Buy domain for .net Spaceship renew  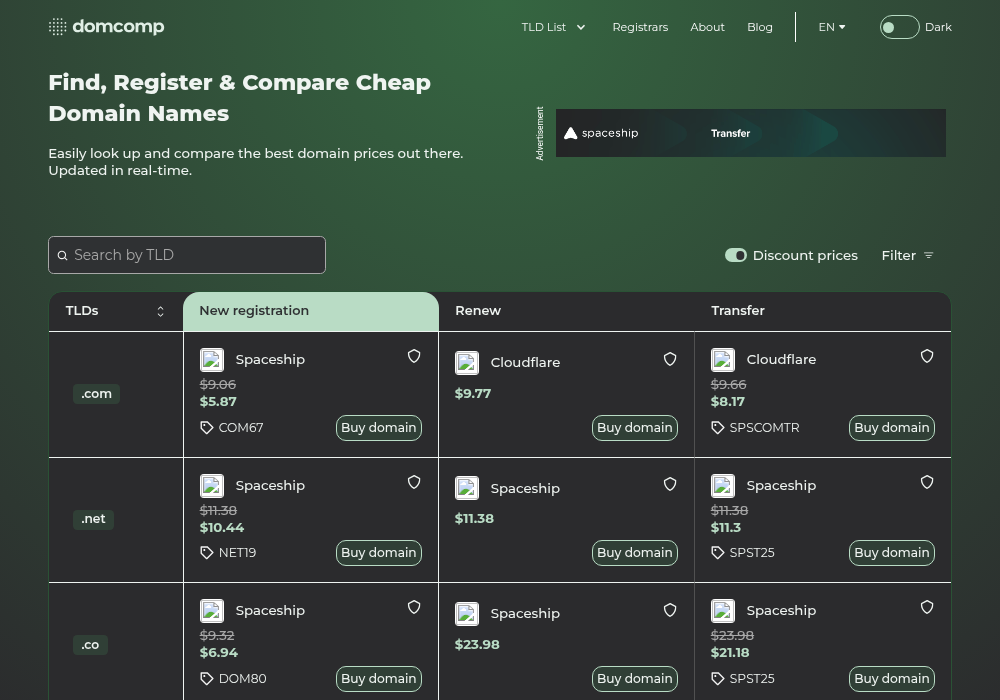pos(635,553)
